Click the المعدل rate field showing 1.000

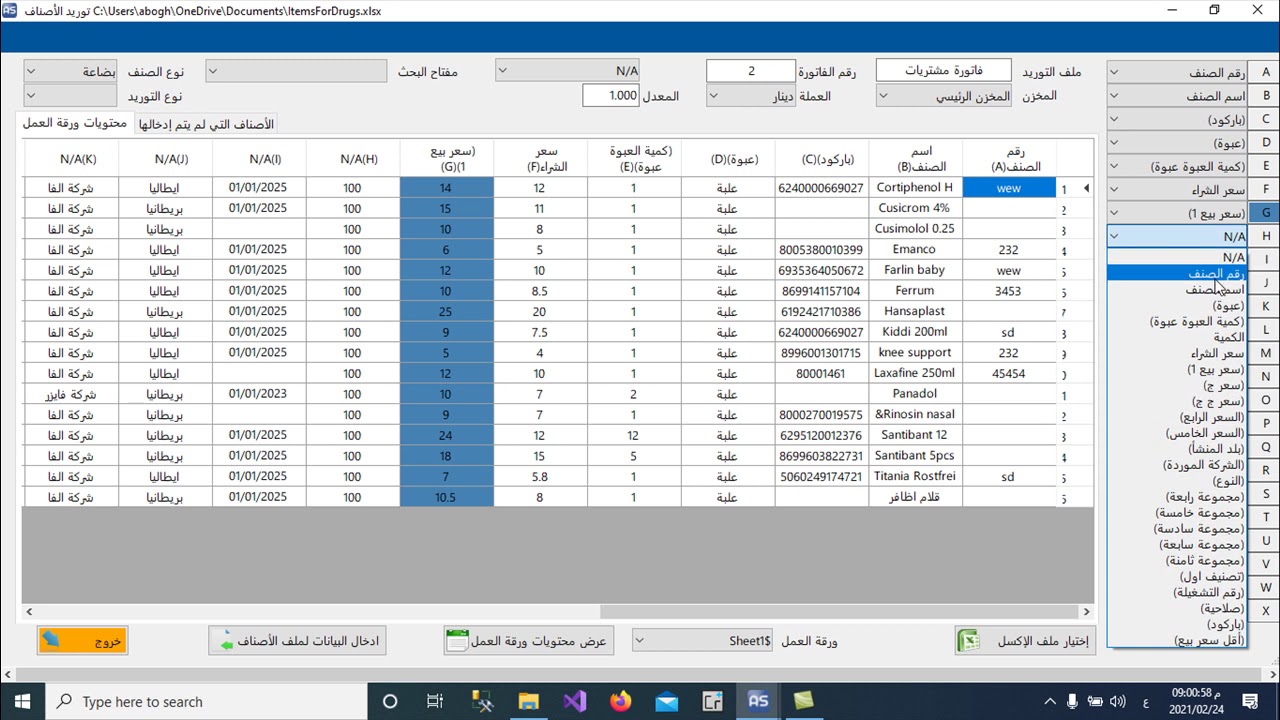611,96
